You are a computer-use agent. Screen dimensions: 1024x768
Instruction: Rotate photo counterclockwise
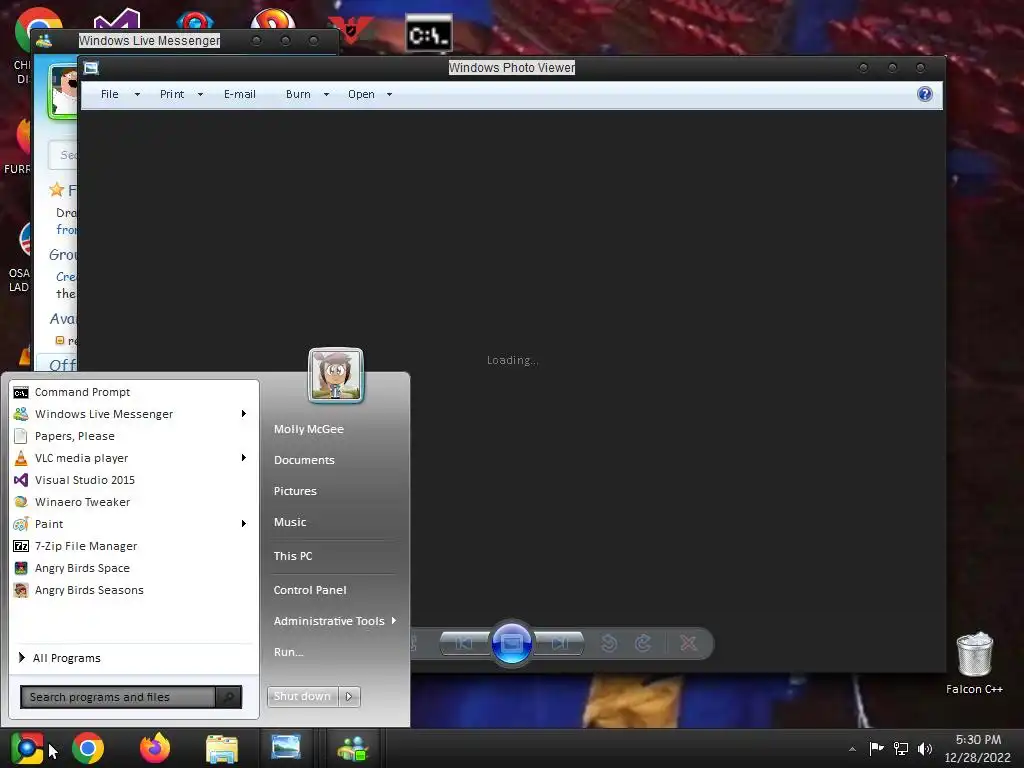(x=609, y=643)
